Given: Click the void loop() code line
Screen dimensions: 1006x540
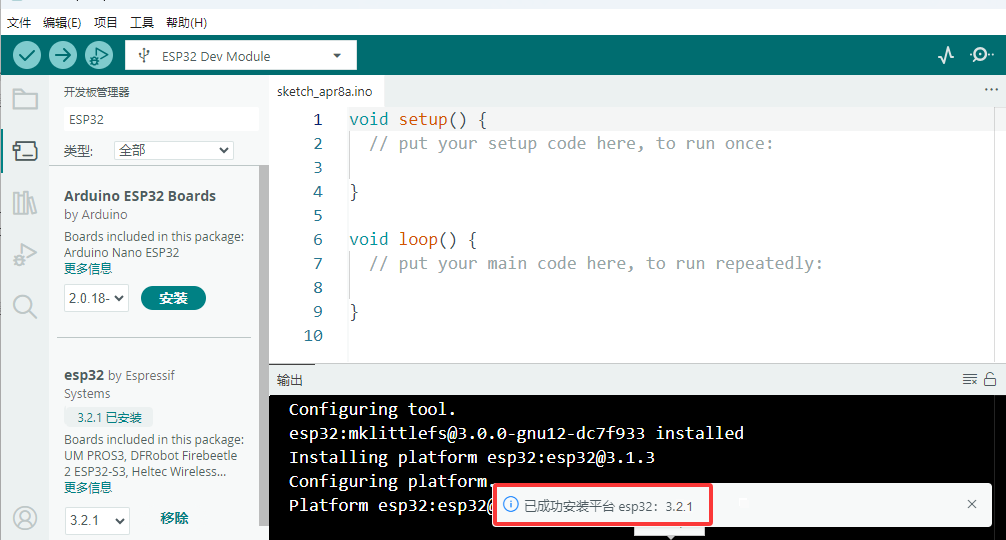Looking at the screenshot, I should point(413,239).
